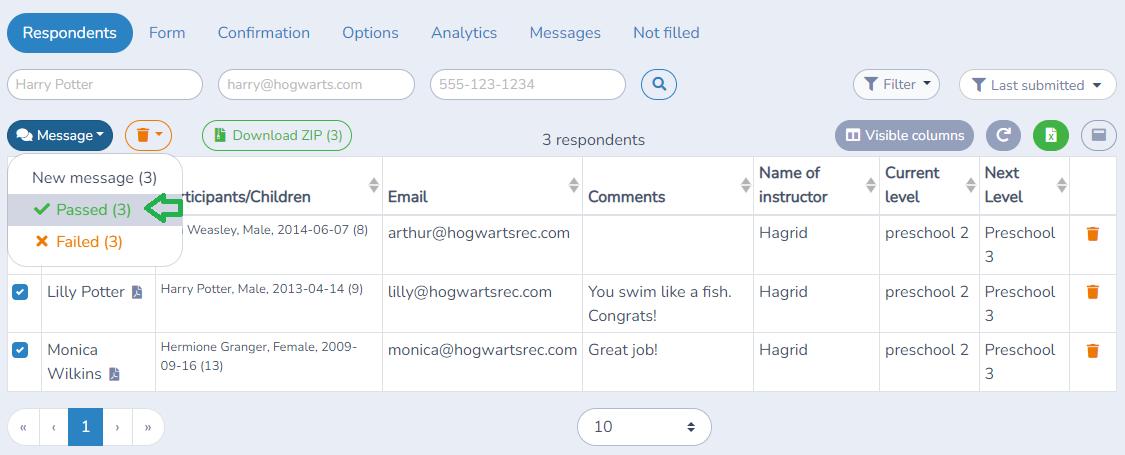
Task: Sort by Participants/Children column arrows
Action: pos(374,185)
